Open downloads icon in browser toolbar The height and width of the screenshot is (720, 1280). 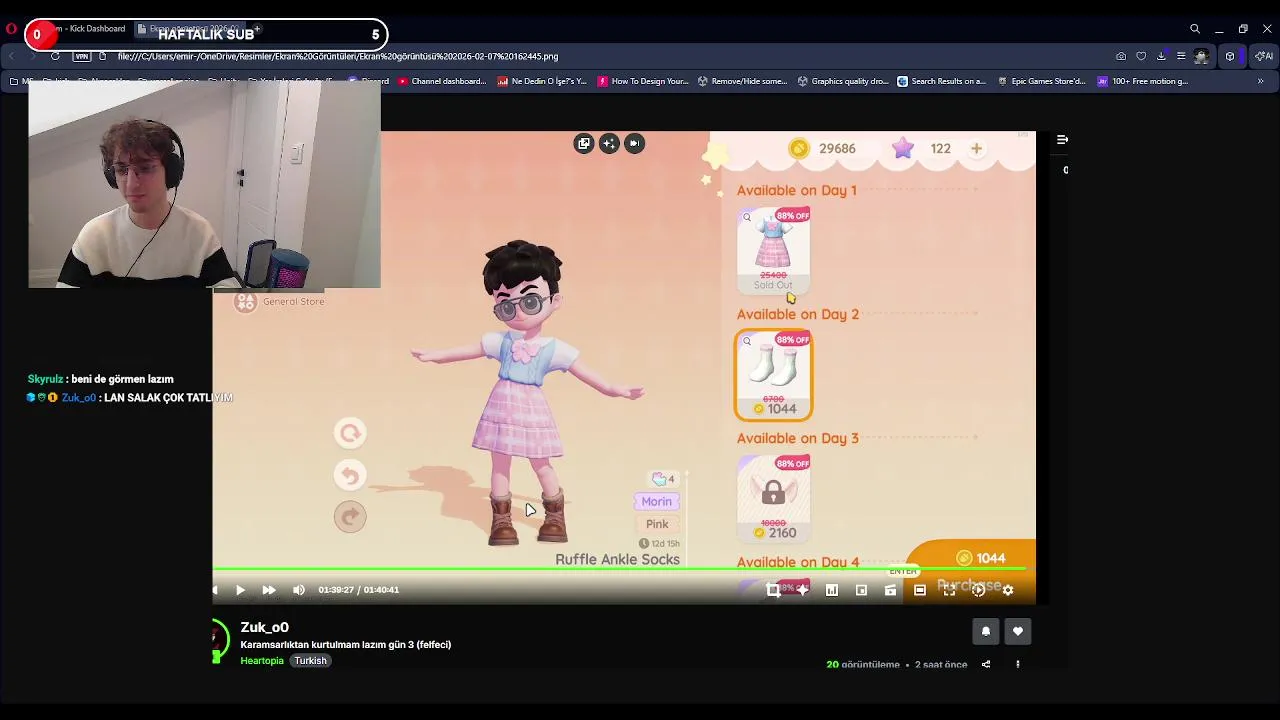tap(1161, 56)
